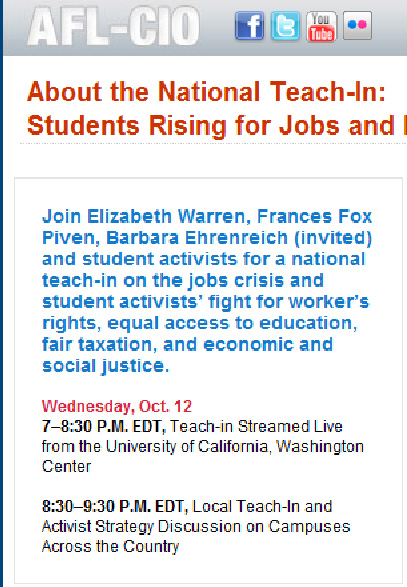Select the red 'Wednesday, Oct. 12' date

click(x=117, y=406)
